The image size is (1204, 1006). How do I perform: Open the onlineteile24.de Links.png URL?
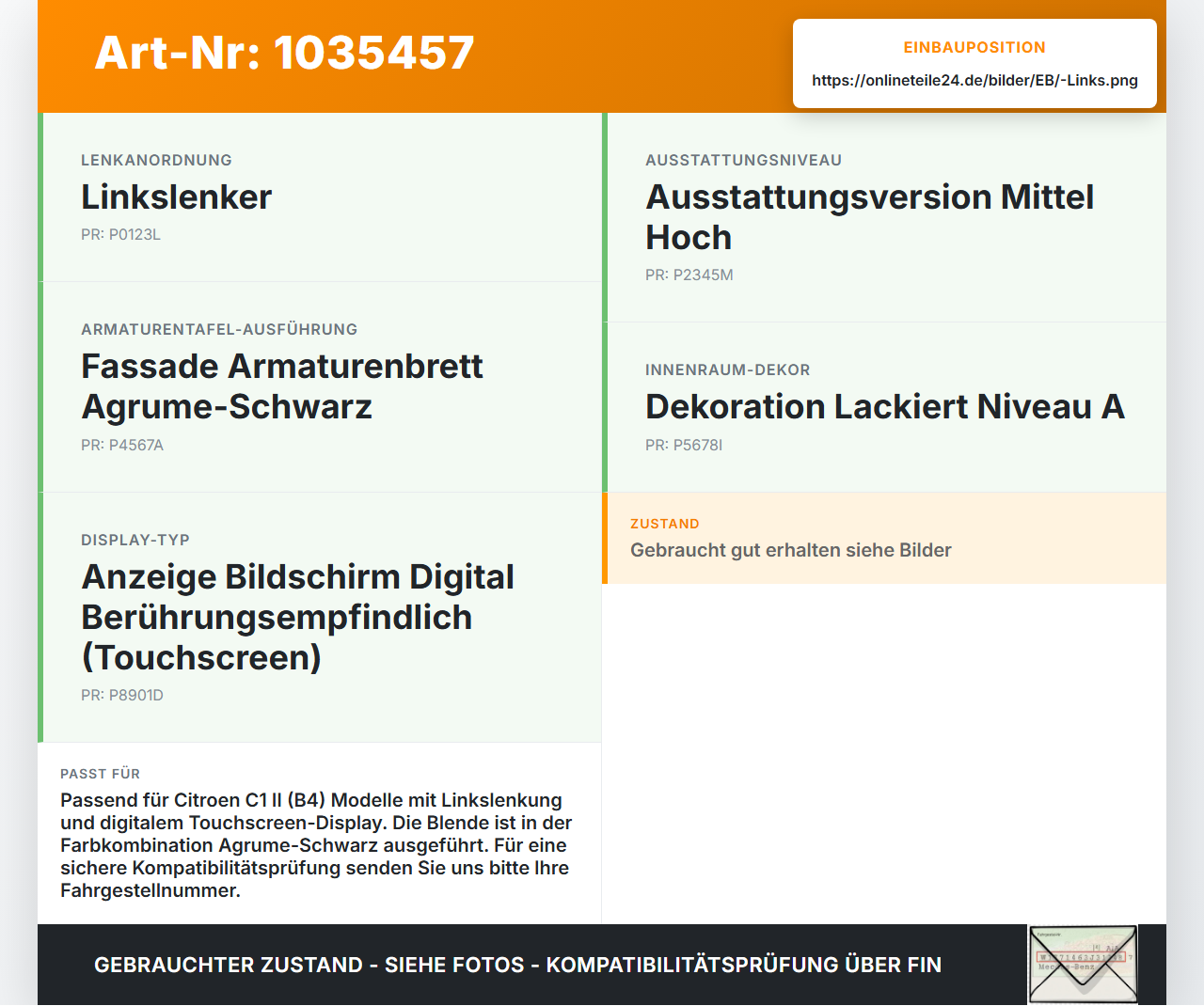click(974, 80)
